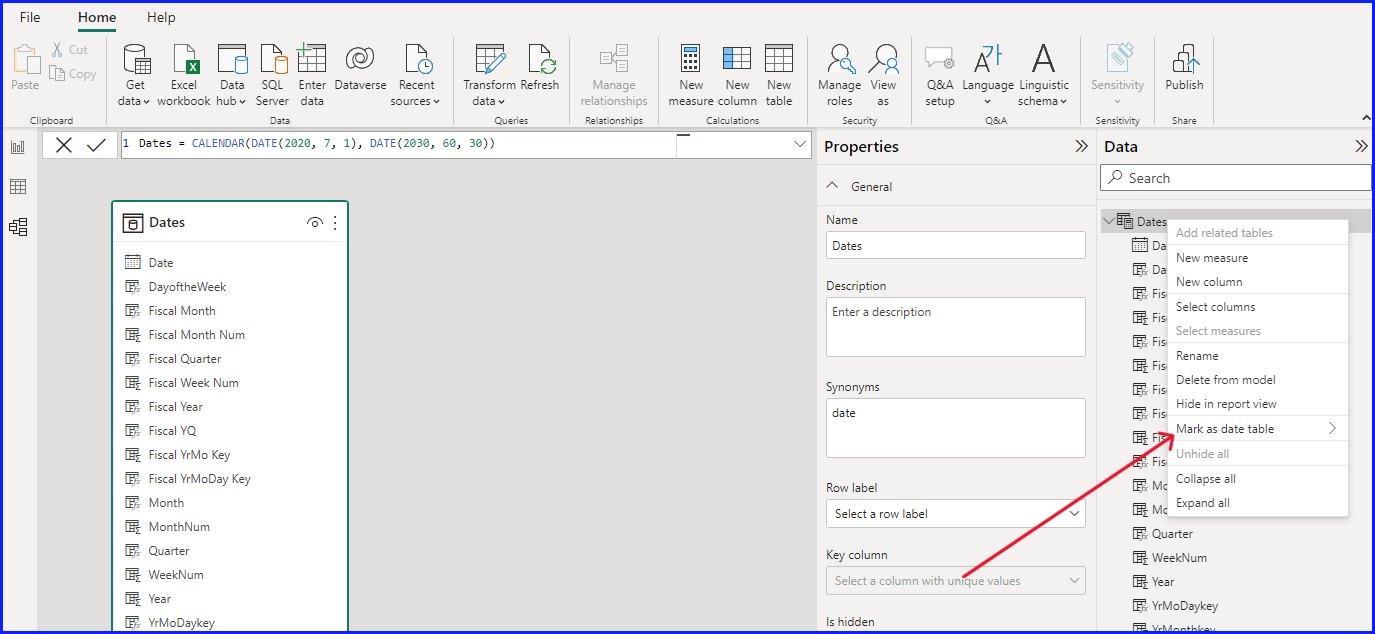
Task: Toggle visibility of Dates table card
Action: coord(315,223)
